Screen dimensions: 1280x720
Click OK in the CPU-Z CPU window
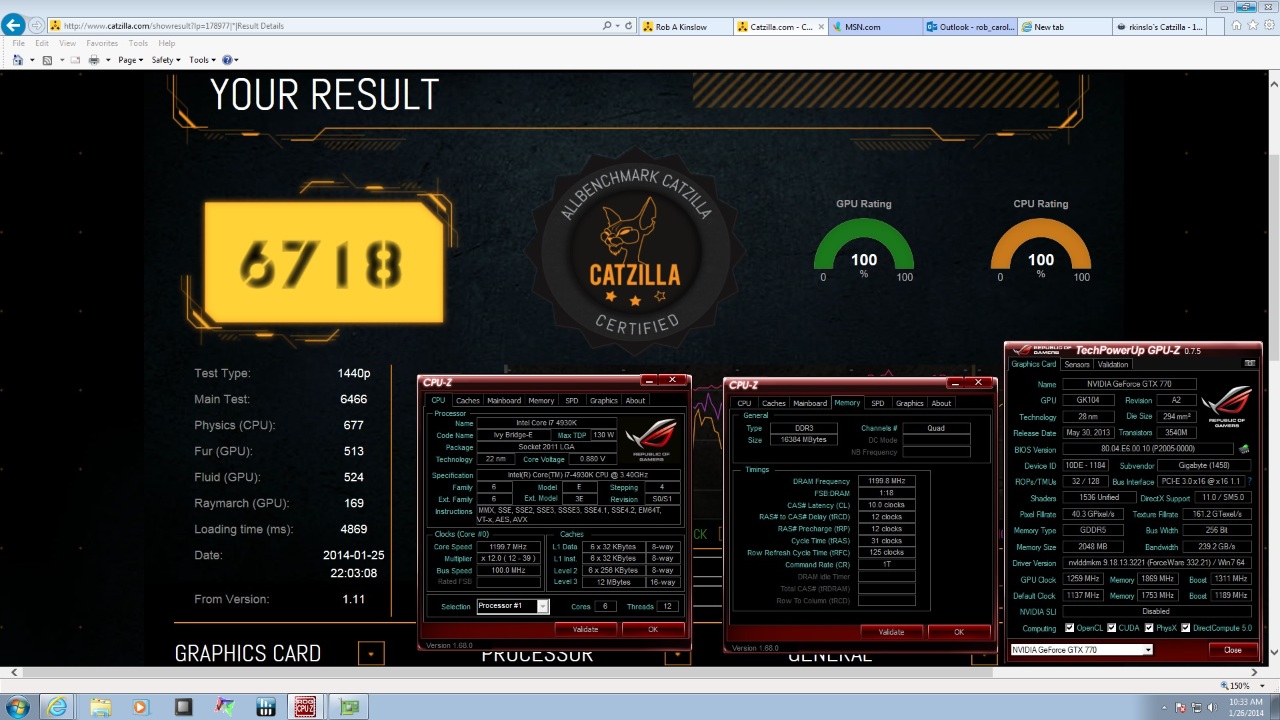point(653,629)
